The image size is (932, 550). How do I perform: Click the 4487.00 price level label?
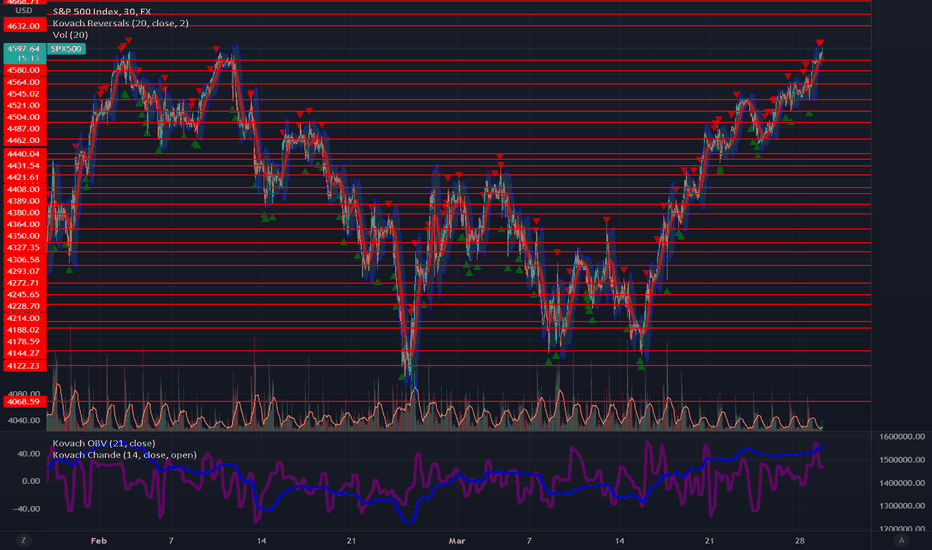coord(24,128)
